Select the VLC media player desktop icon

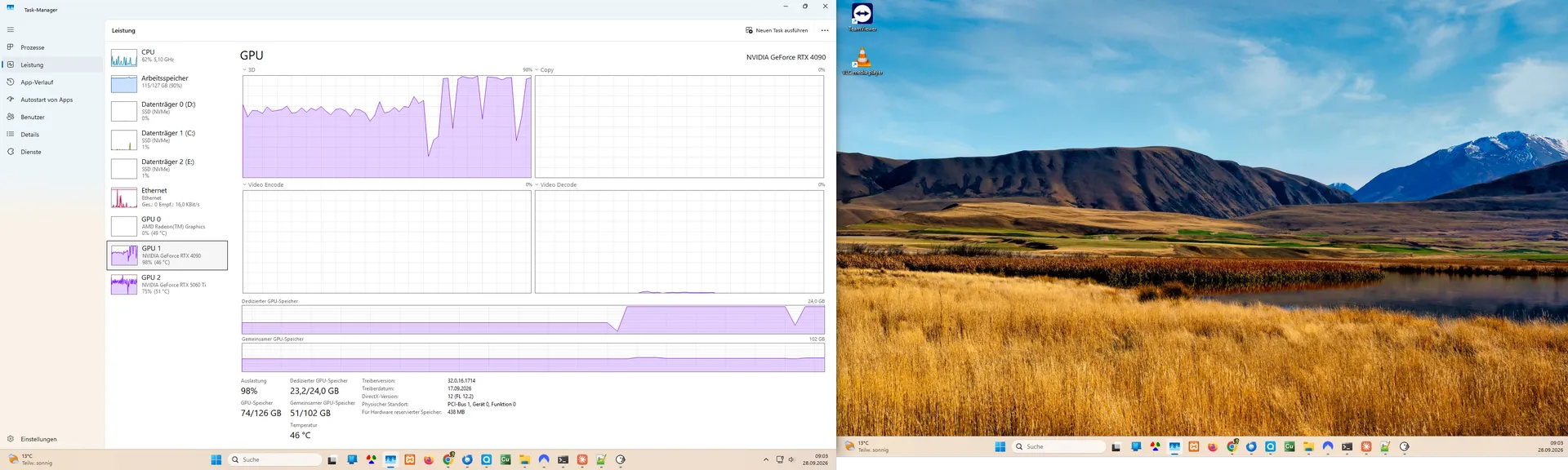(862, 61)
